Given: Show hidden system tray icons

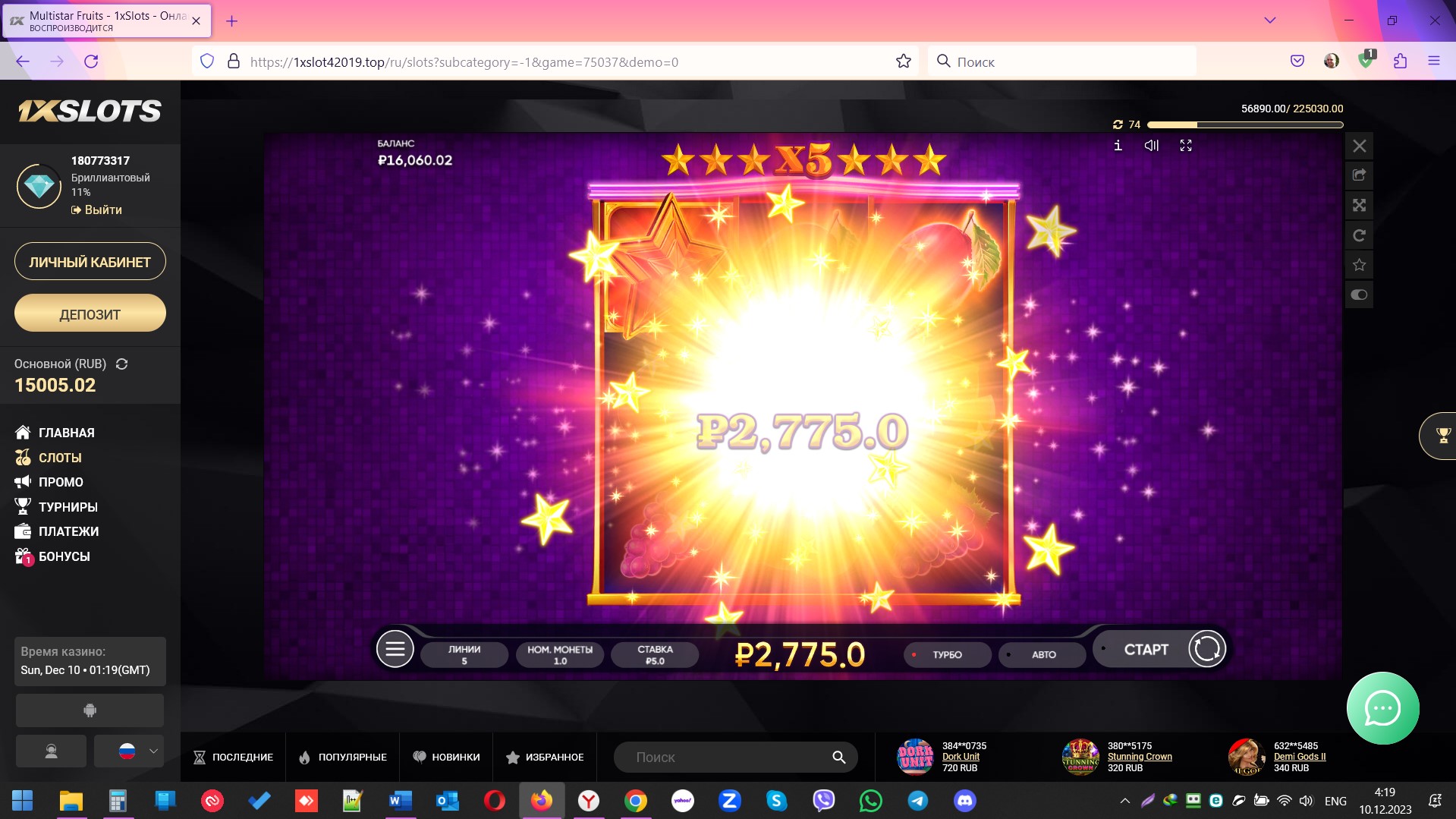Looking at the screenshot, I should [x=1124, y=801].
